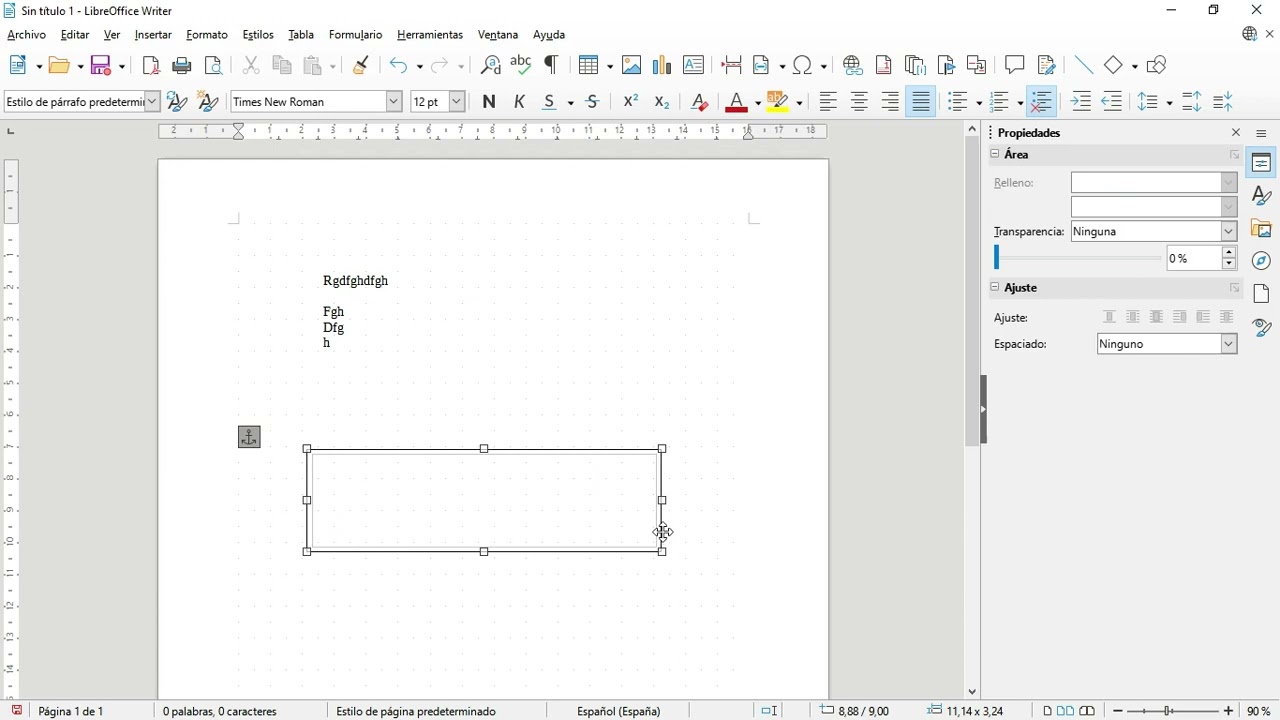The height and width of the screenshot is (720, 1280).
Task: Run spelling check
Action: click(x=521, y=66)
